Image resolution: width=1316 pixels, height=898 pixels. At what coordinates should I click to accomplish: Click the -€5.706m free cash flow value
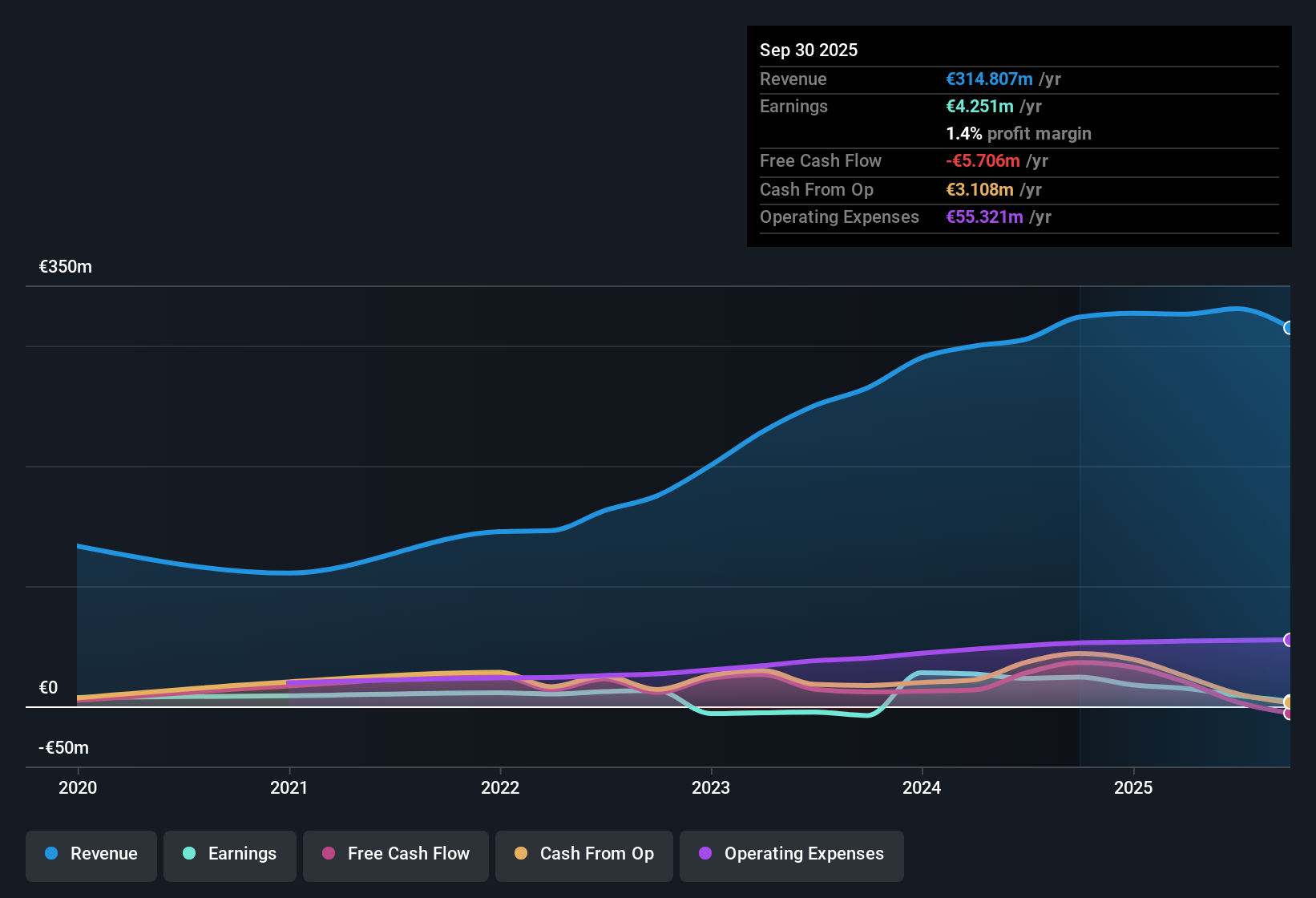983,161
